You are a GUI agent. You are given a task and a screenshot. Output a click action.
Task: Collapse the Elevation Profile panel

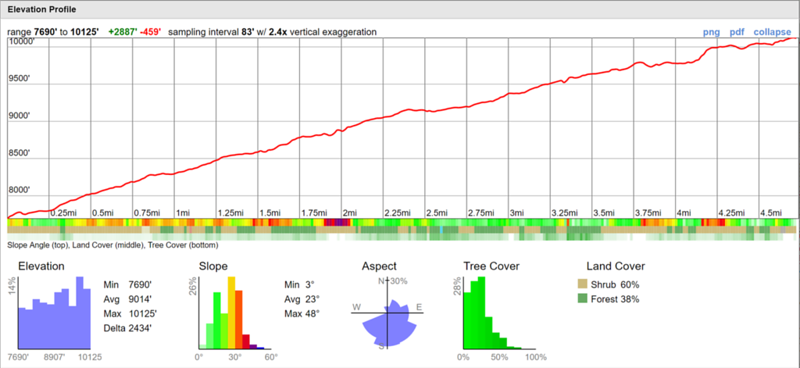point(772,32)
